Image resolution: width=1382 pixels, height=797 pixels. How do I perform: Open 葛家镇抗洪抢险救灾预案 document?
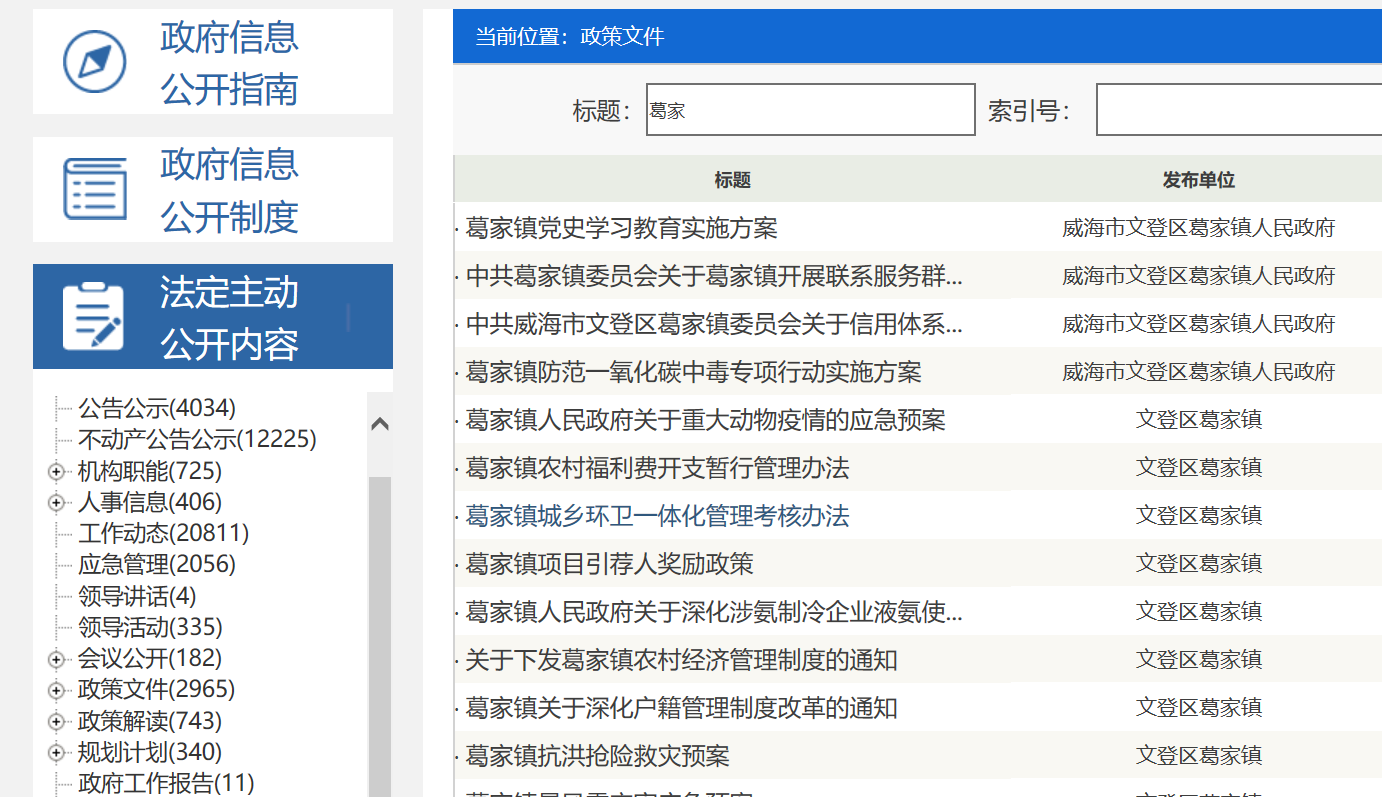[597, 756]
